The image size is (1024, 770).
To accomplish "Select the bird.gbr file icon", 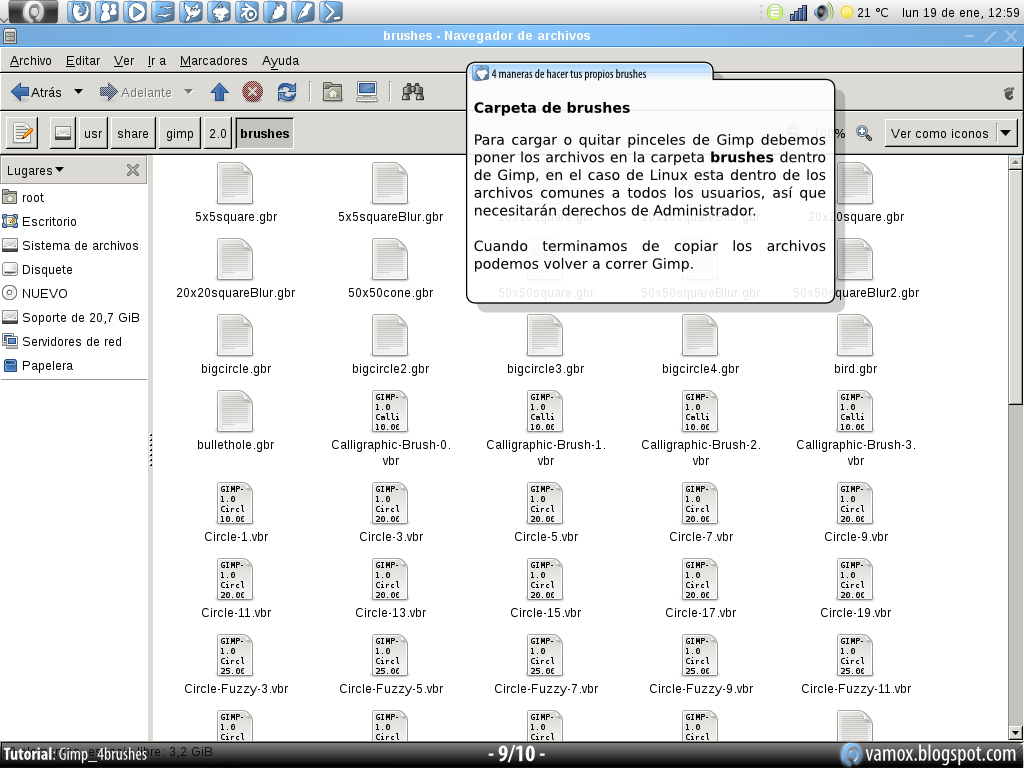I will tap(855, 335).
